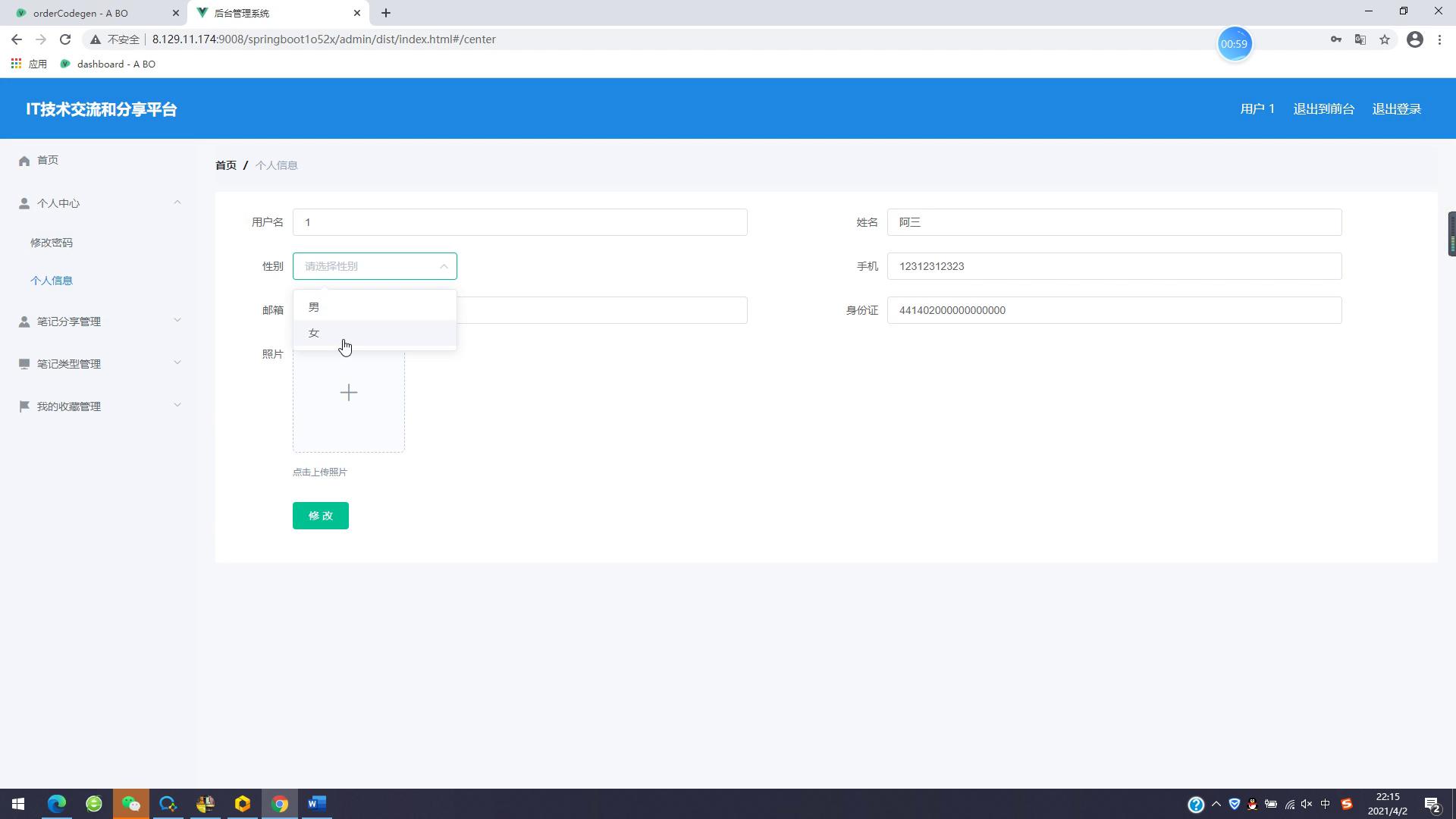Open Word from the Windows taskbar
Viewport: 1456px width, 819px height.
click(317, 804)
